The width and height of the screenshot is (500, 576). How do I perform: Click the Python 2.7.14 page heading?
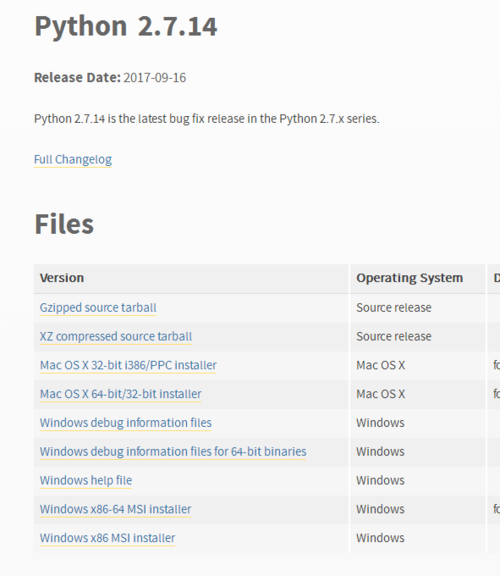click(126, 26)
